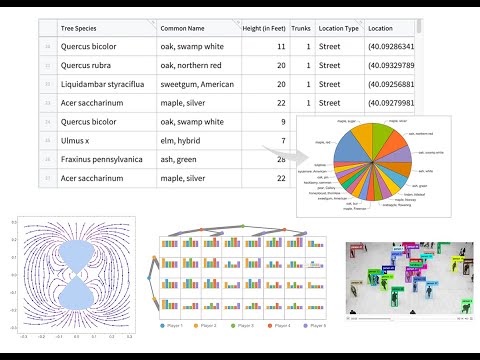Screen dimensions: 480x360
Task: Select the Height (in Feet) column header
Action: coord(266,28)
